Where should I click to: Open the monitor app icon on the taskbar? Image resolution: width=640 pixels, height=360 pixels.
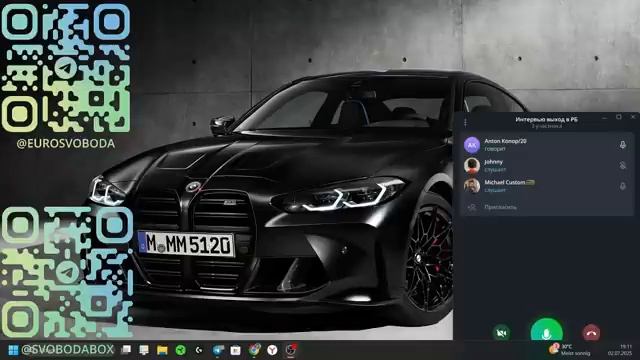tap(144, 350)
